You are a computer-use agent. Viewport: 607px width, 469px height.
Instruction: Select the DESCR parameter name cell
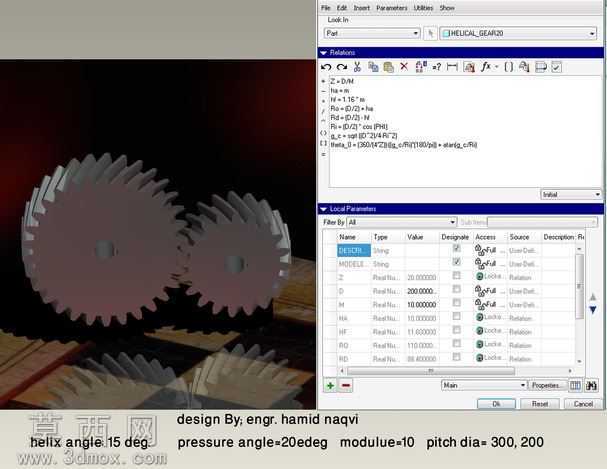[354, 251]
